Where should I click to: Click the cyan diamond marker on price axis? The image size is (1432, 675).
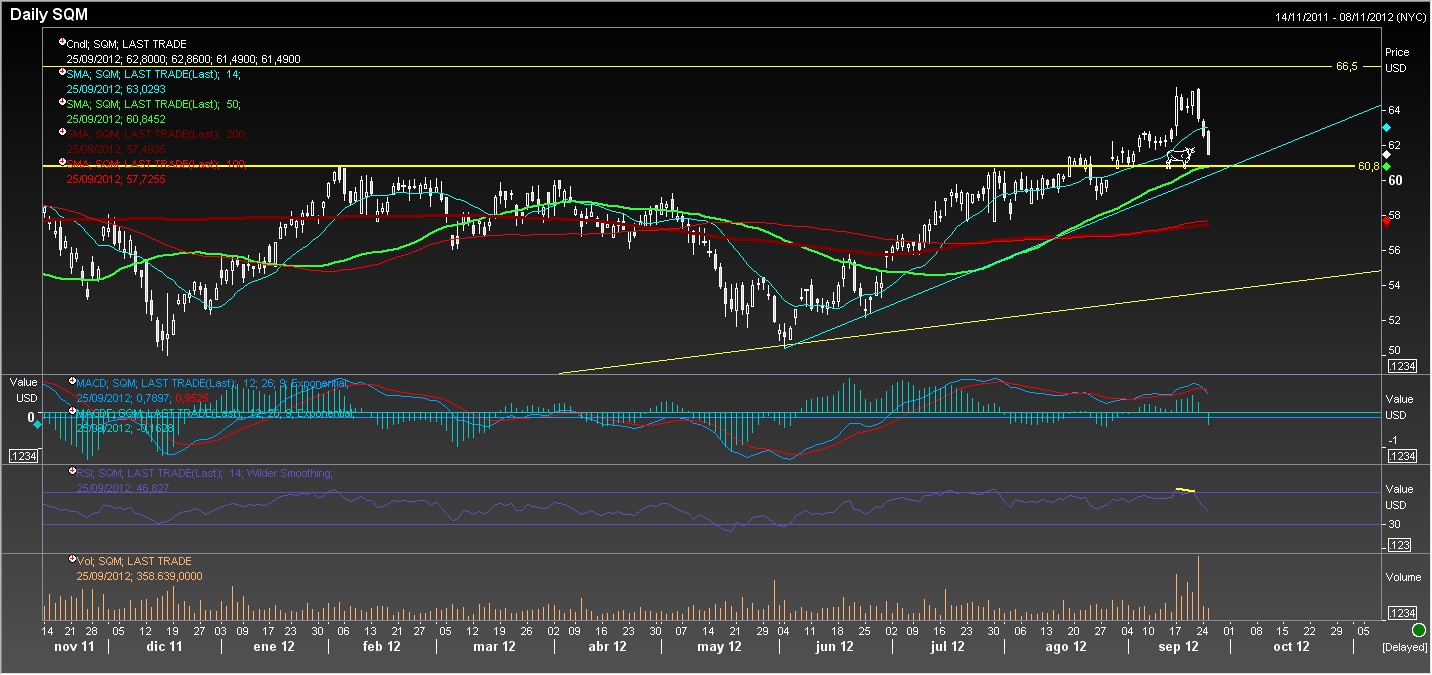1386,128
